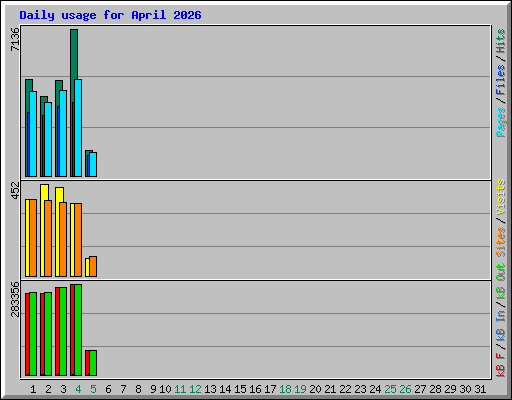Click the day 5 orange sites bar

click(93, 266)
